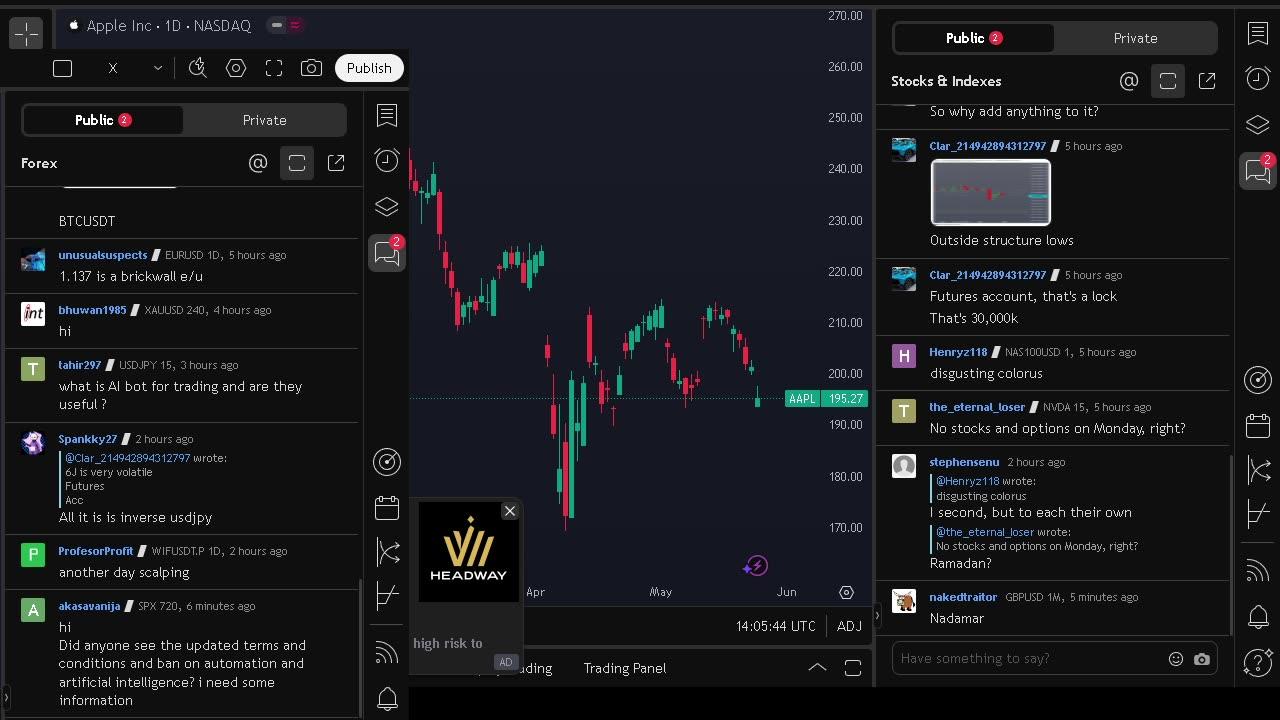This screenshot has width=1280, height=720.
Task: Open notifications bell in right sidebar
Action: (1258, 617)
